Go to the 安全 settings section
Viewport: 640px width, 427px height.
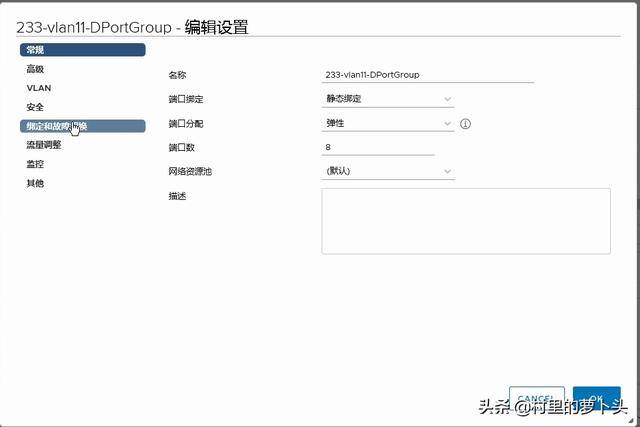[35, 107]
